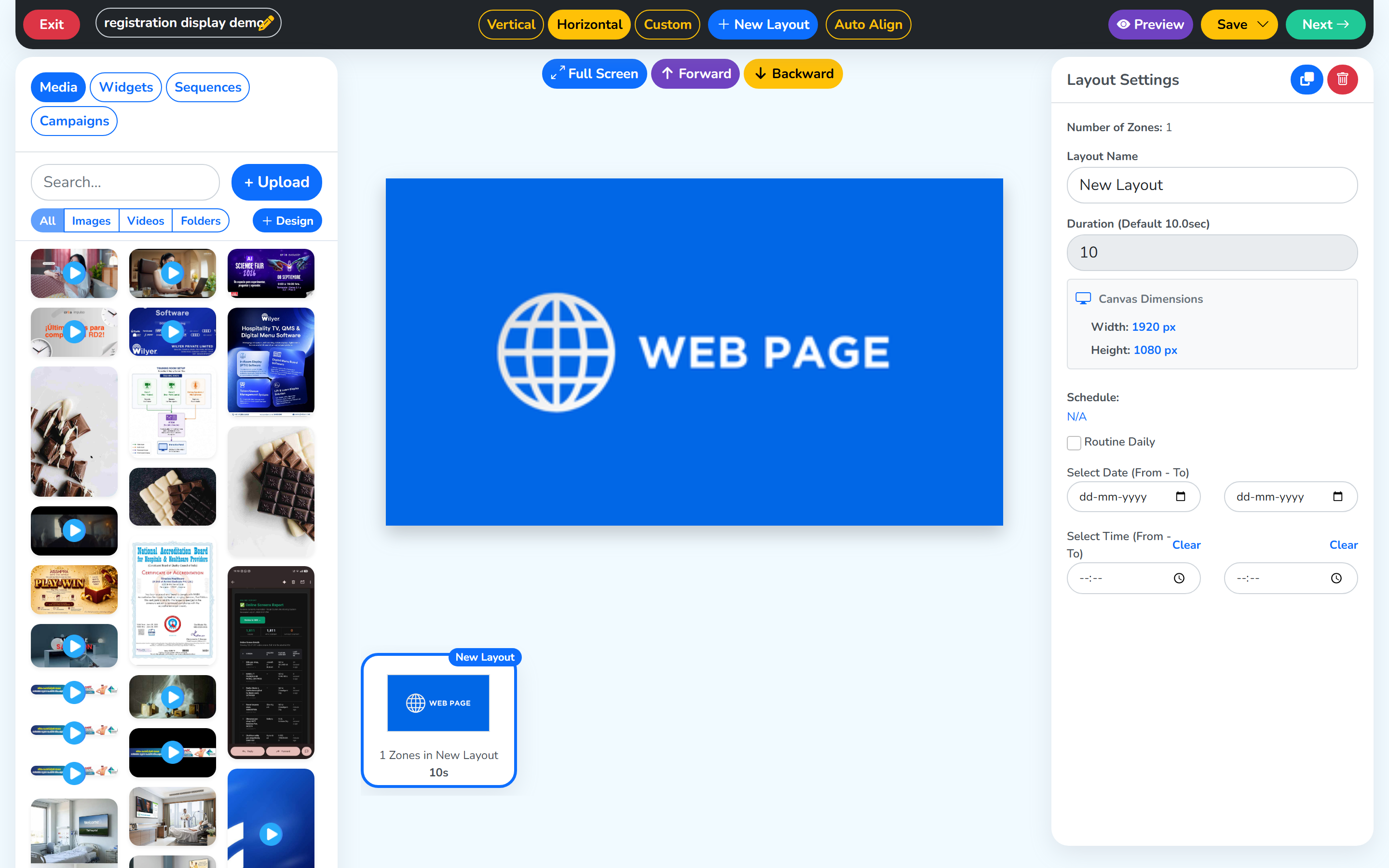
Task: Click the To date field
Action: pos(1290,497)
